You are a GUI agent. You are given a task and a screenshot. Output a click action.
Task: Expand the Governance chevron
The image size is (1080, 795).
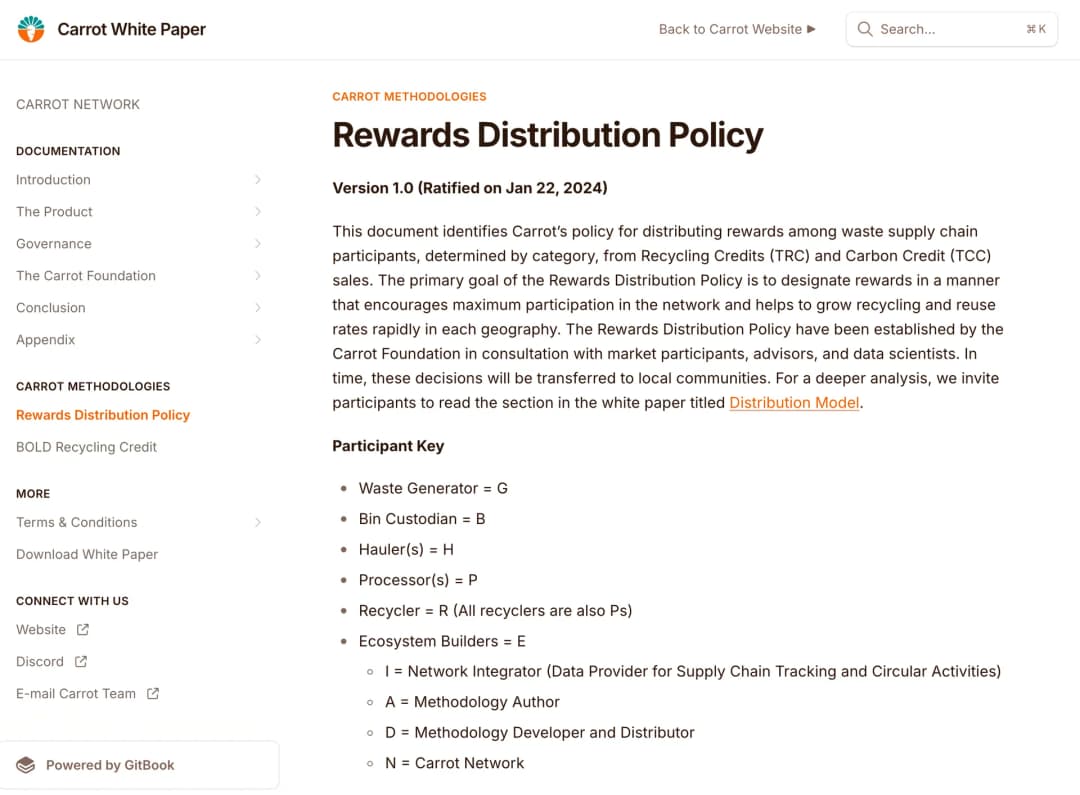click(258, 243)
